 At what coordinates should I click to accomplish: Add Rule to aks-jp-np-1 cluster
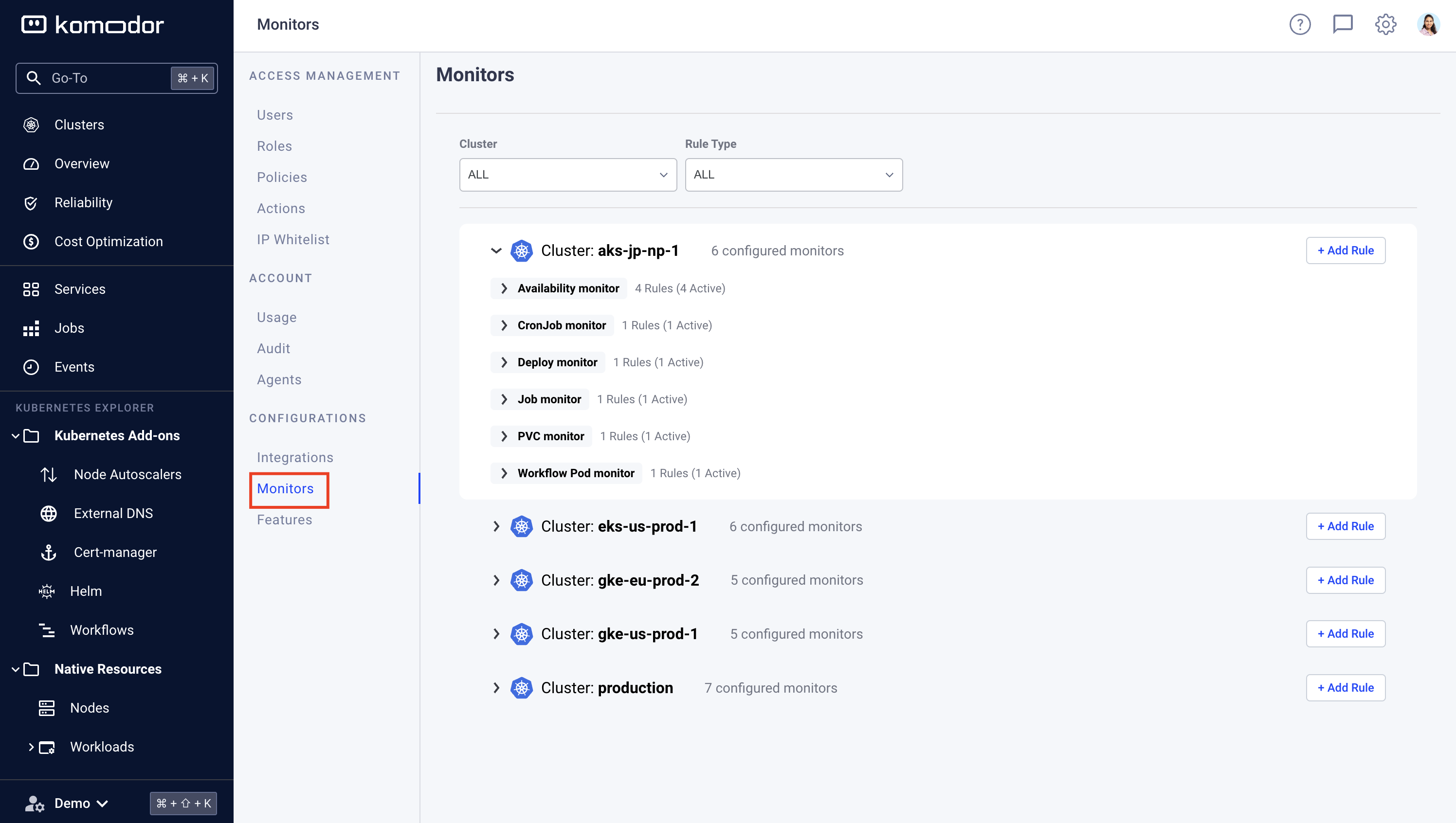coord(1345,251)
